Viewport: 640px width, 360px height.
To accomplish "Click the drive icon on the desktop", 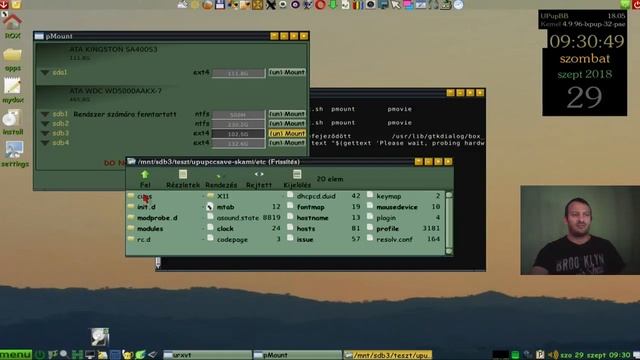I will coord(100,337).
